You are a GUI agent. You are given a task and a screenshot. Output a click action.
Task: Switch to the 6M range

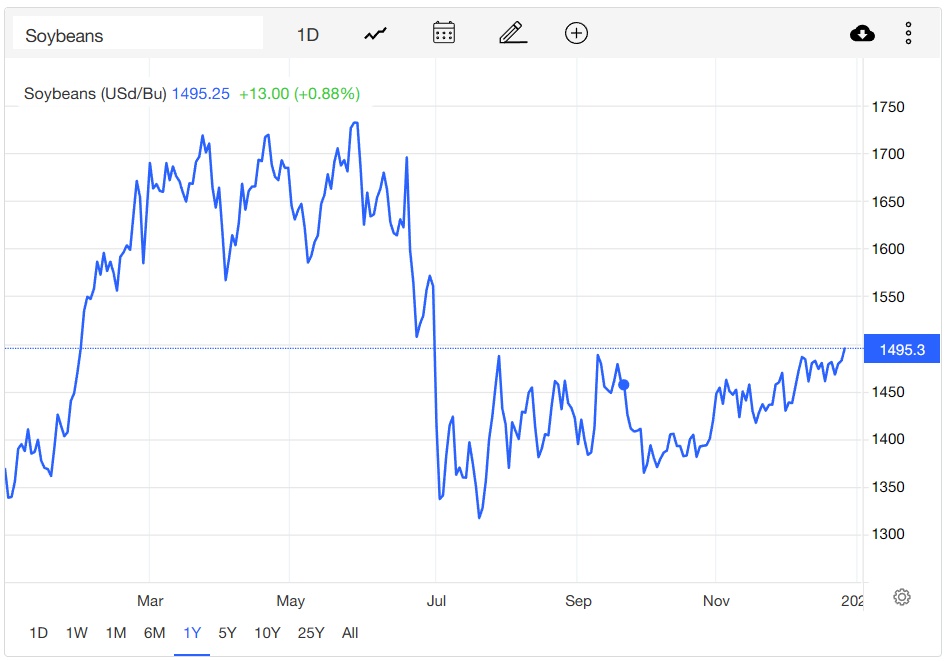(x=154, y=632)
